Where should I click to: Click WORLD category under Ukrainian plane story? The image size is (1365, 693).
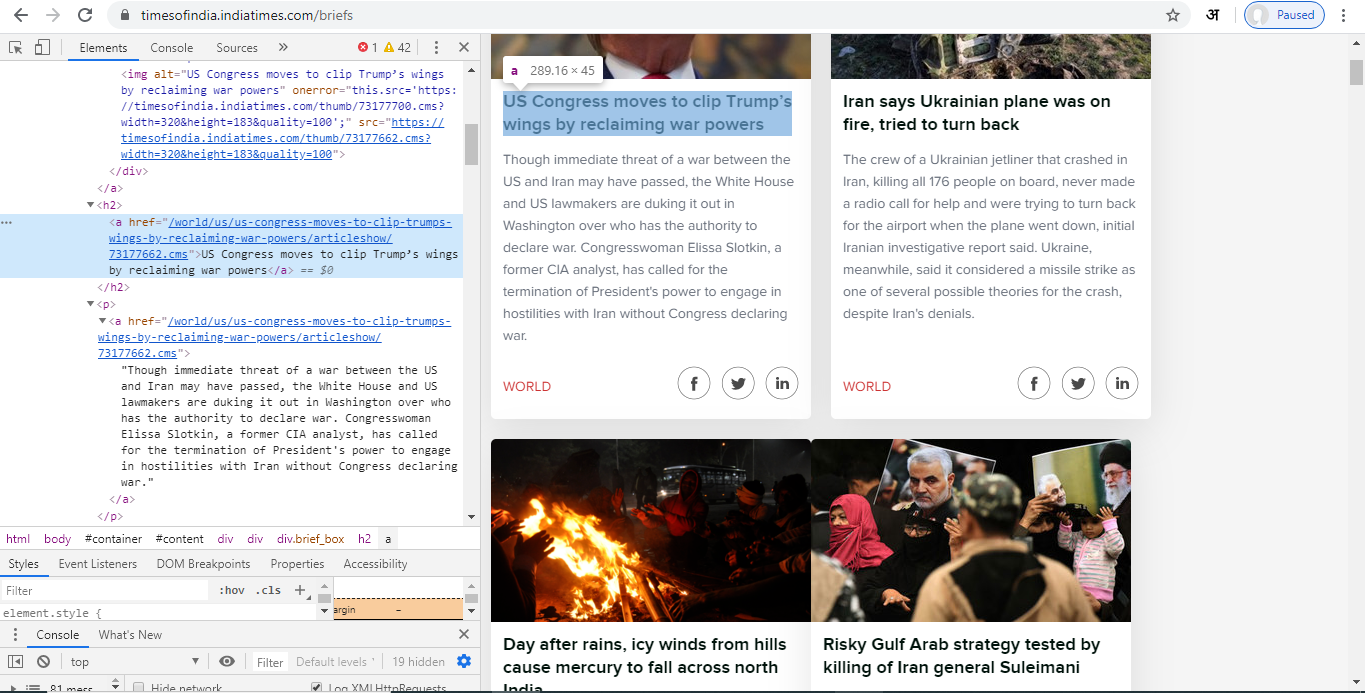867,386
